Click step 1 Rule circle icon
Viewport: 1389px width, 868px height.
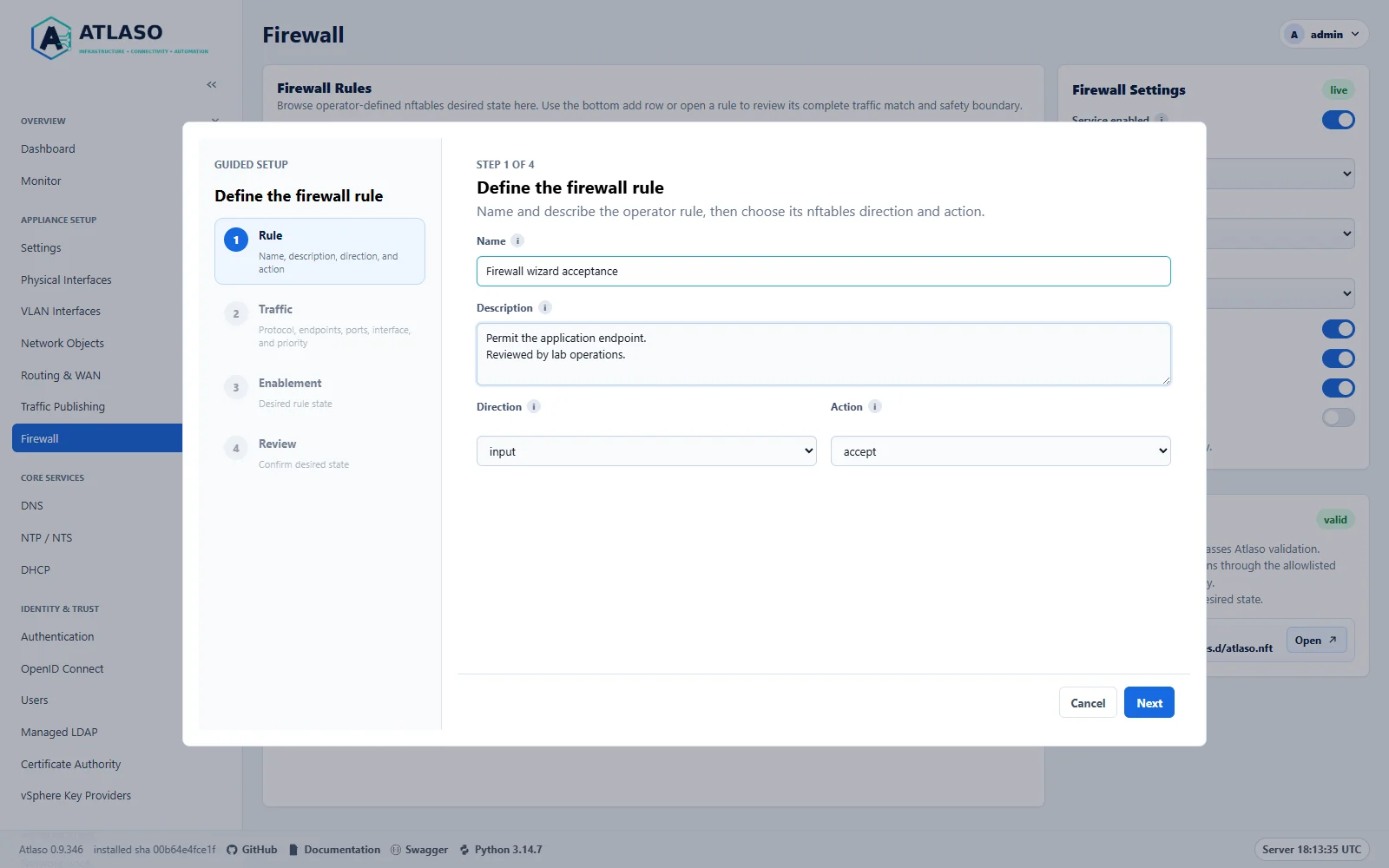(236, 240)
